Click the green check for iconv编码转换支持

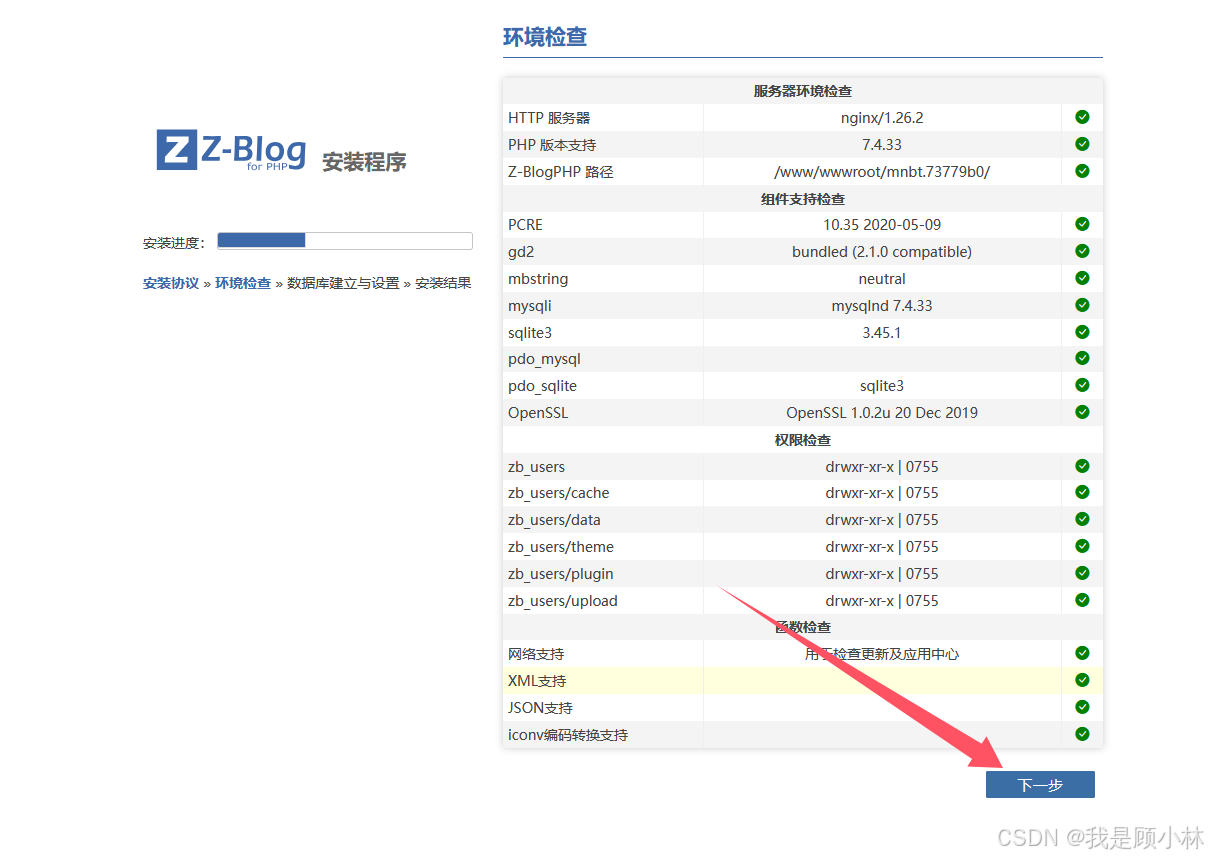(1082, 734)
